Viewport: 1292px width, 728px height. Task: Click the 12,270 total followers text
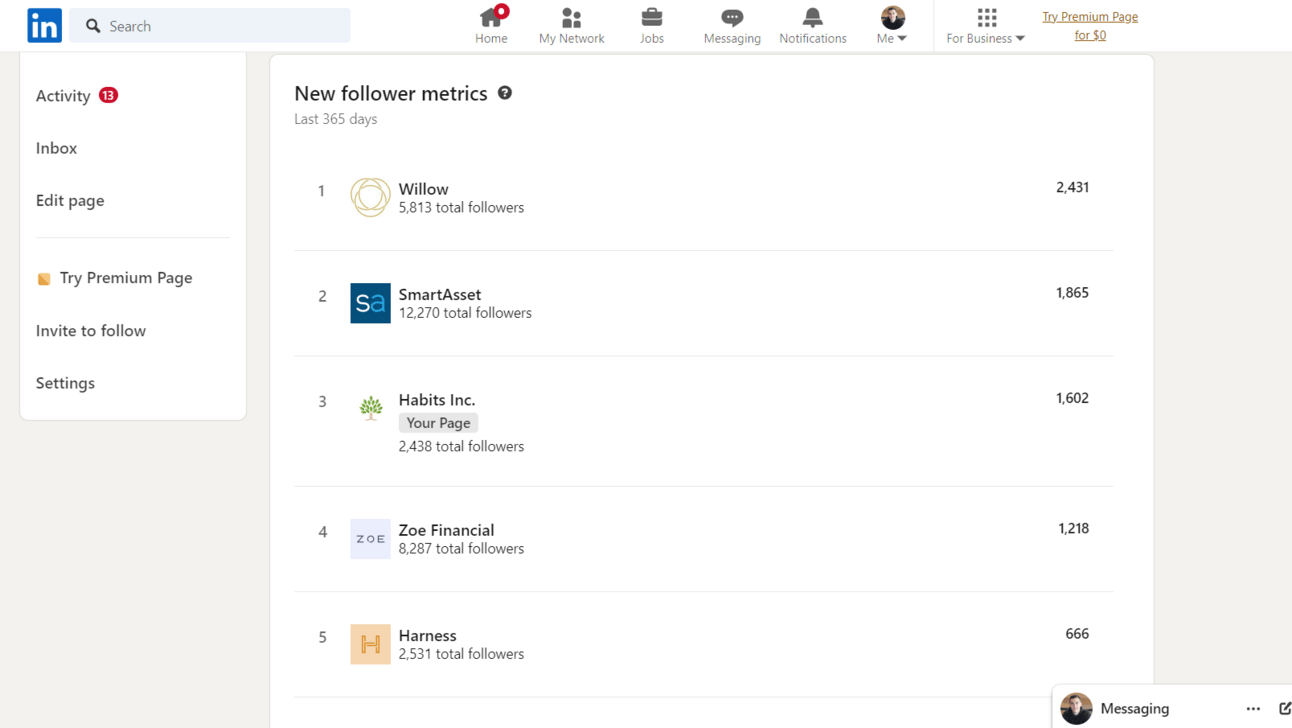[x=465, y=313]
